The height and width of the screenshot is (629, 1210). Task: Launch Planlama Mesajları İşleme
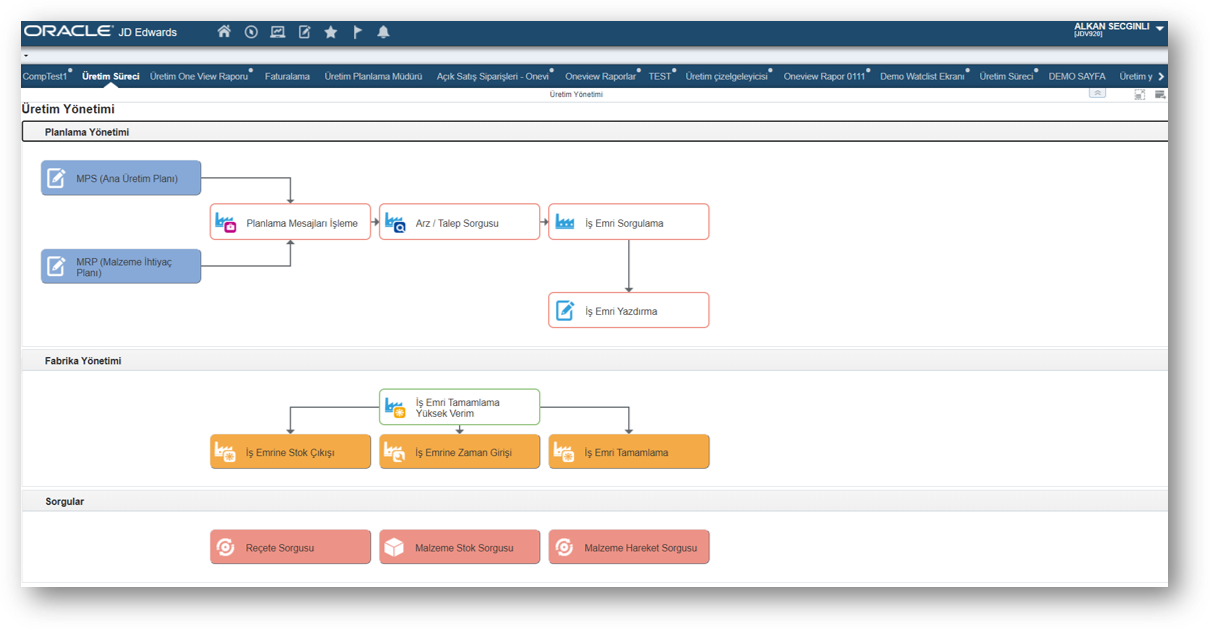coord(290,222)
